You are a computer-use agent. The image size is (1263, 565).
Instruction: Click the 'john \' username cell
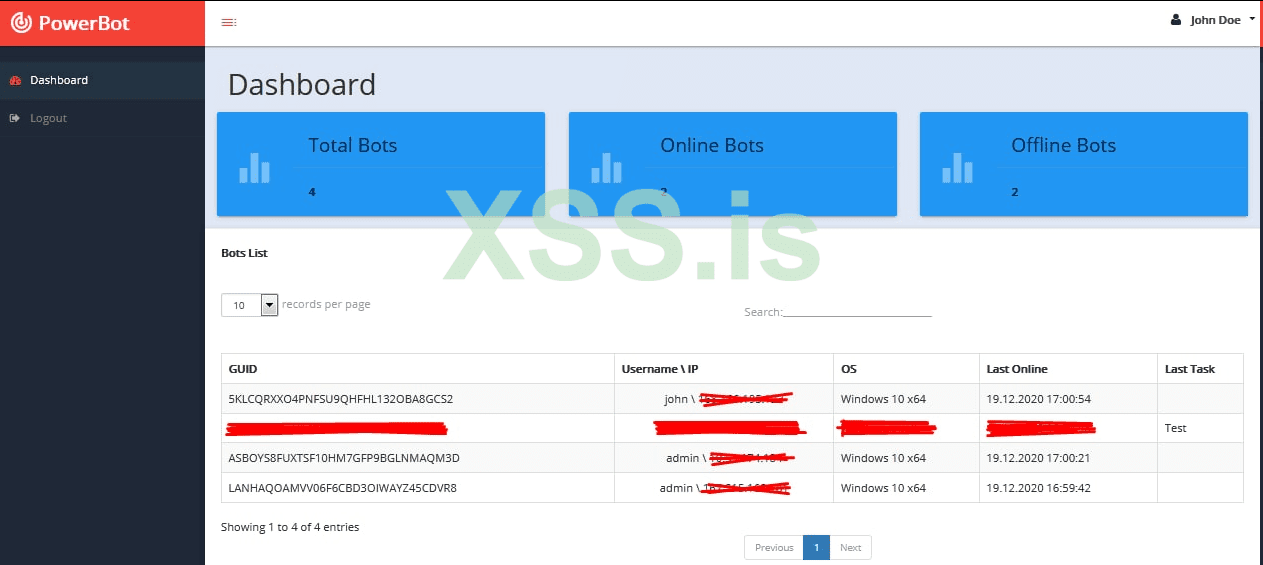[x=724, y=399]
